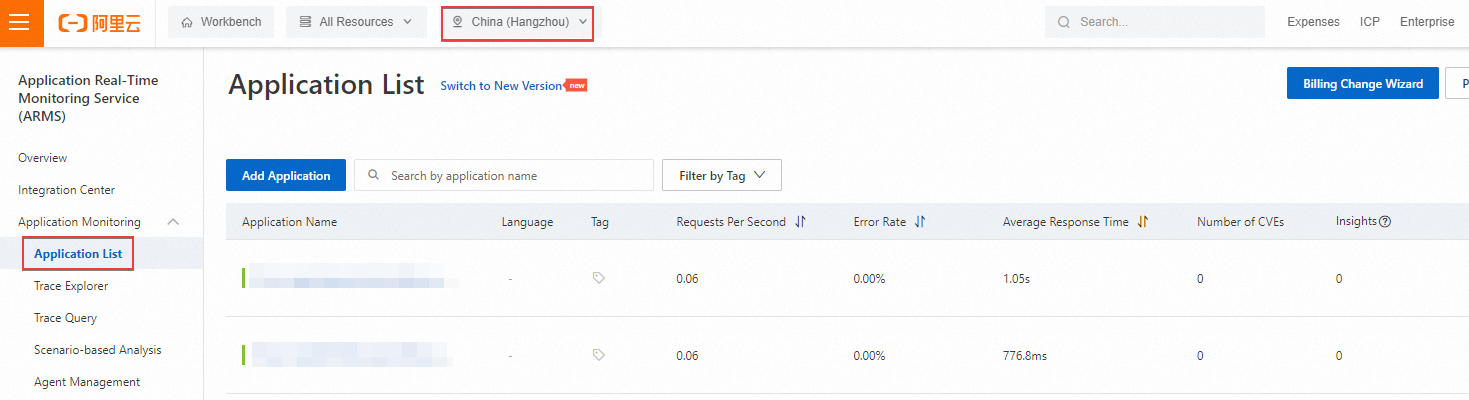The image size is (1469, 400).
Task: Expand the All Resources dropdown
Action: tap(356, 22)
